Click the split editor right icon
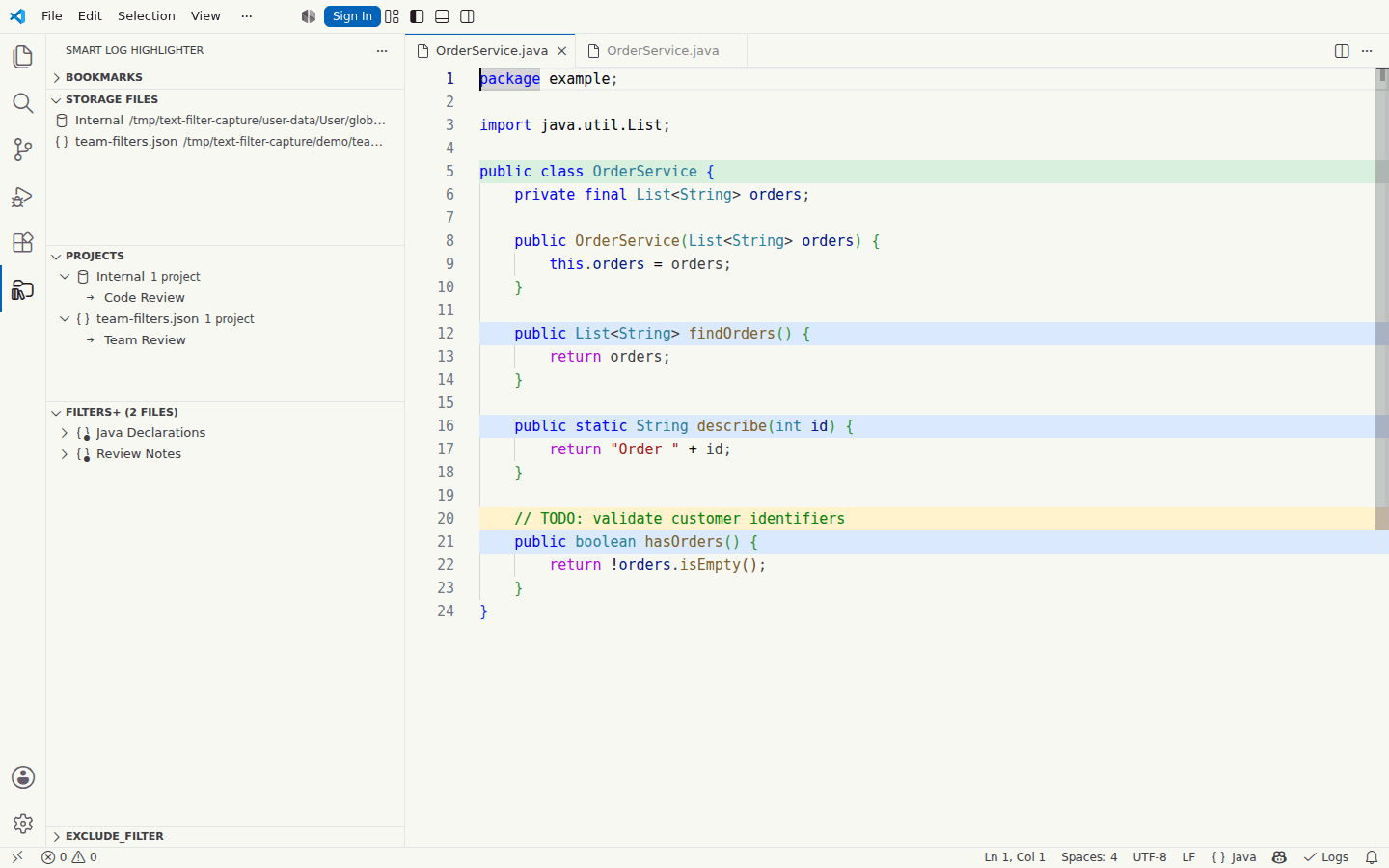Viewport: 1389px width, 868px height. 1342,51
